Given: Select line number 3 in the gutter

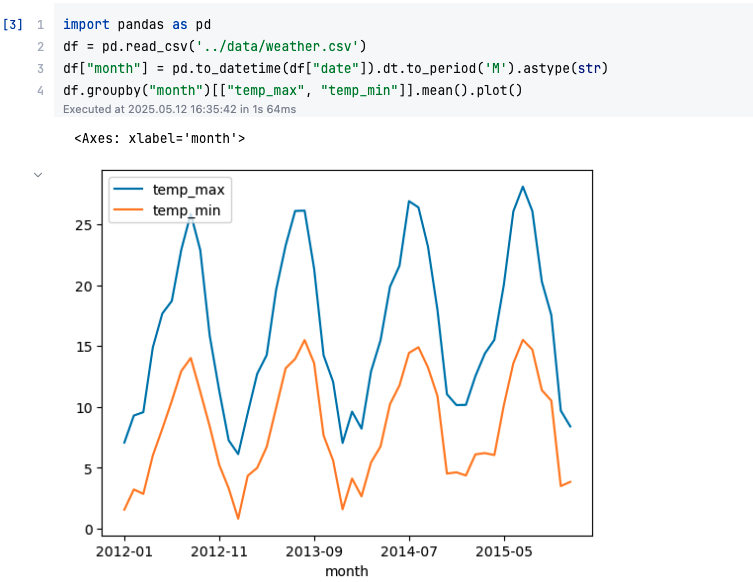Looking at the screenshot, I should tap(40, 69).
